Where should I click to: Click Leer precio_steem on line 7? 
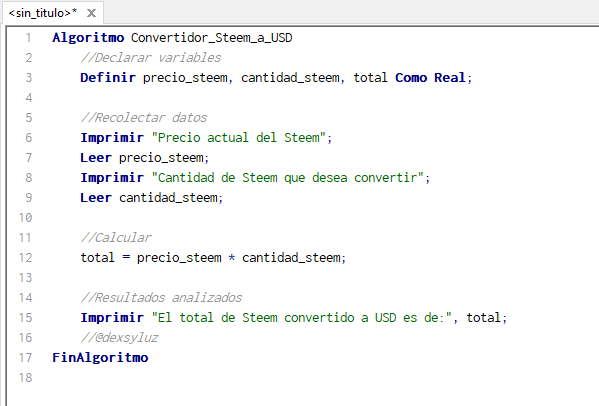pyautogui.click(x=142, y=158)
